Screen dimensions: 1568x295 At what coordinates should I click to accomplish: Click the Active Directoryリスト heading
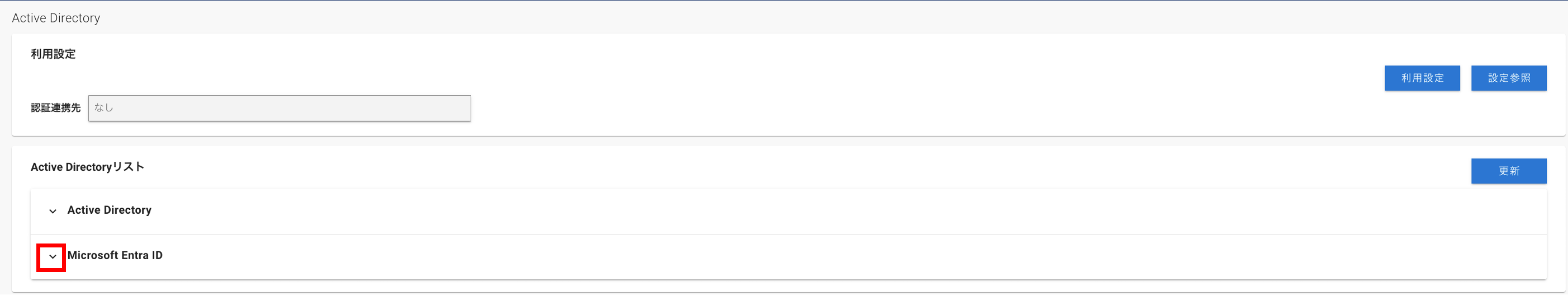(x=88, y=167)
